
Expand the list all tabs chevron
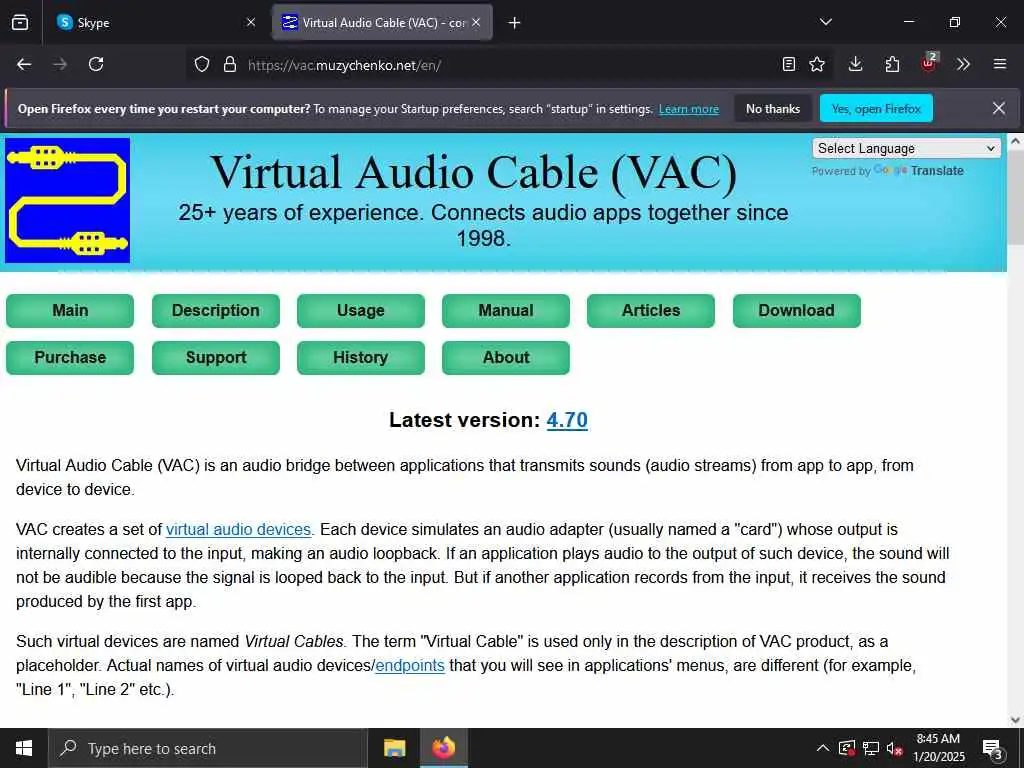pyautogui.click(x=825, y=22)
